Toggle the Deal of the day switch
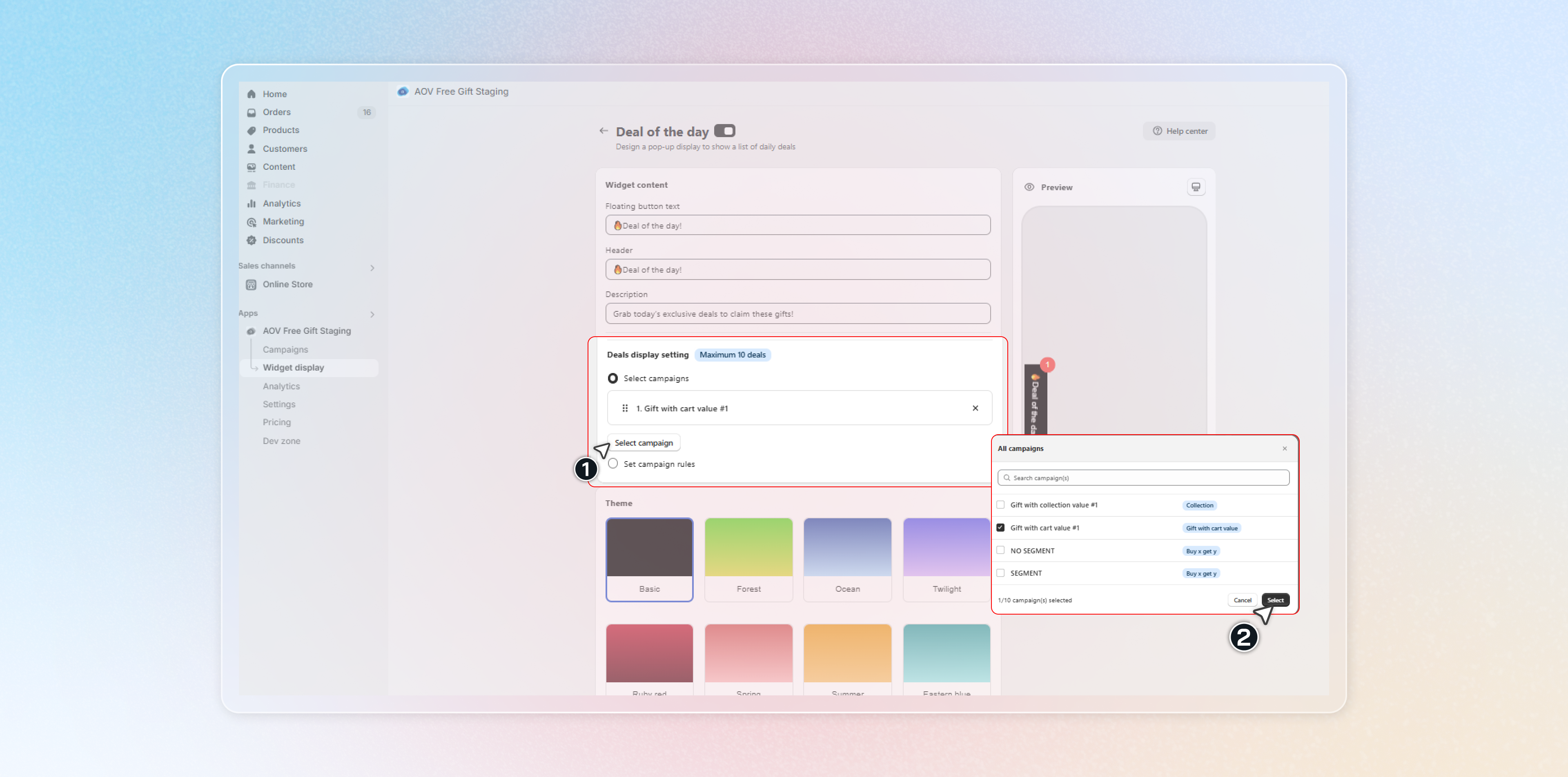 tap(724, 131)
